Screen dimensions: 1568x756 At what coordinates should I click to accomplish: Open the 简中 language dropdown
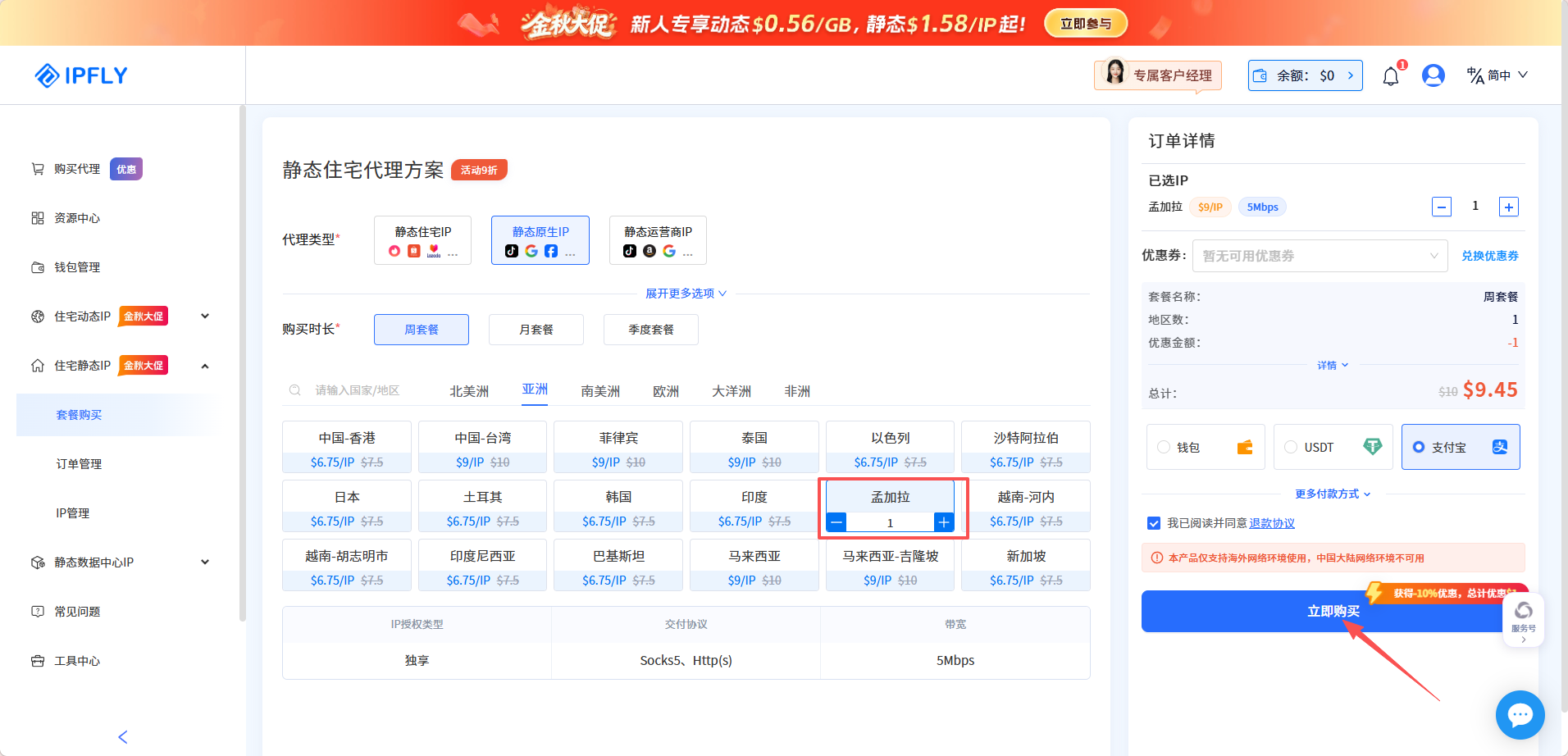(1497, 75)
